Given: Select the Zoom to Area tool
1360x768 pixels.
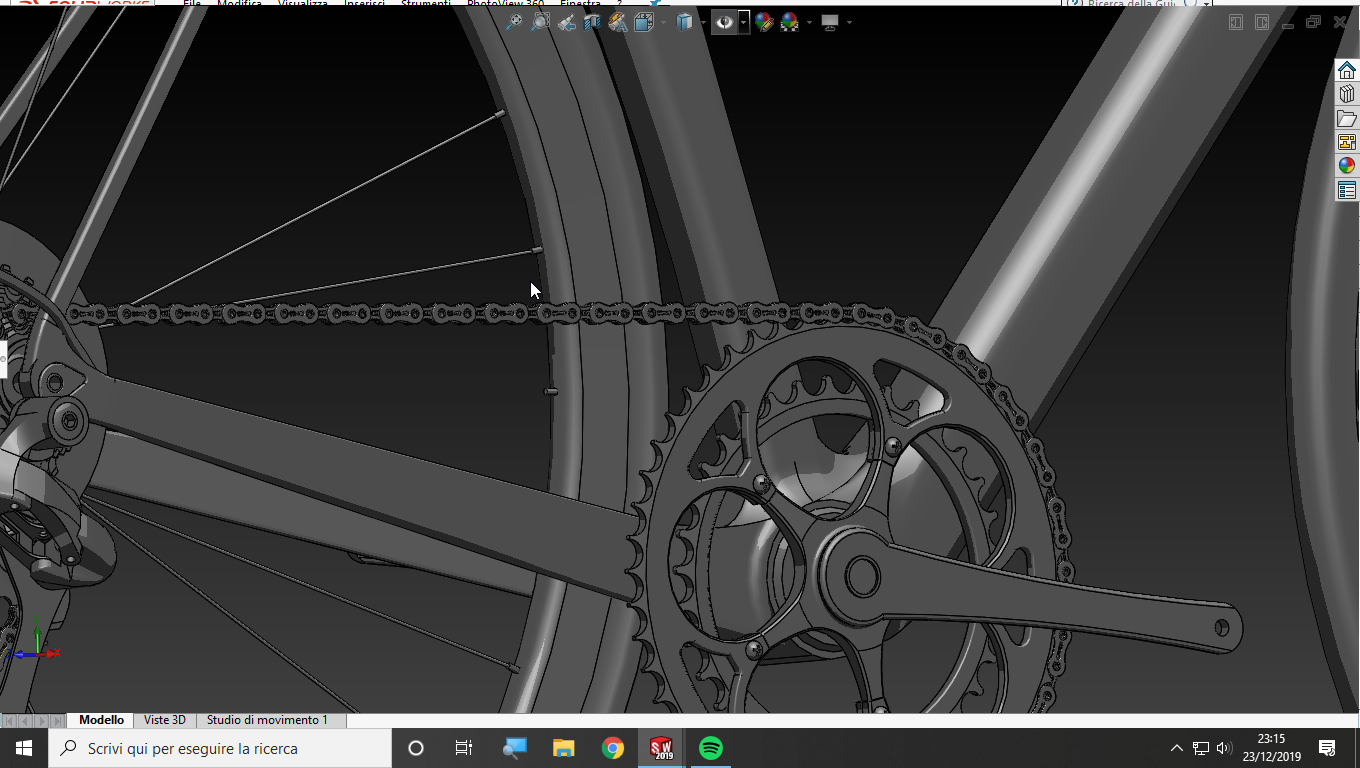Looking at the screenshot, I should 540,22.
